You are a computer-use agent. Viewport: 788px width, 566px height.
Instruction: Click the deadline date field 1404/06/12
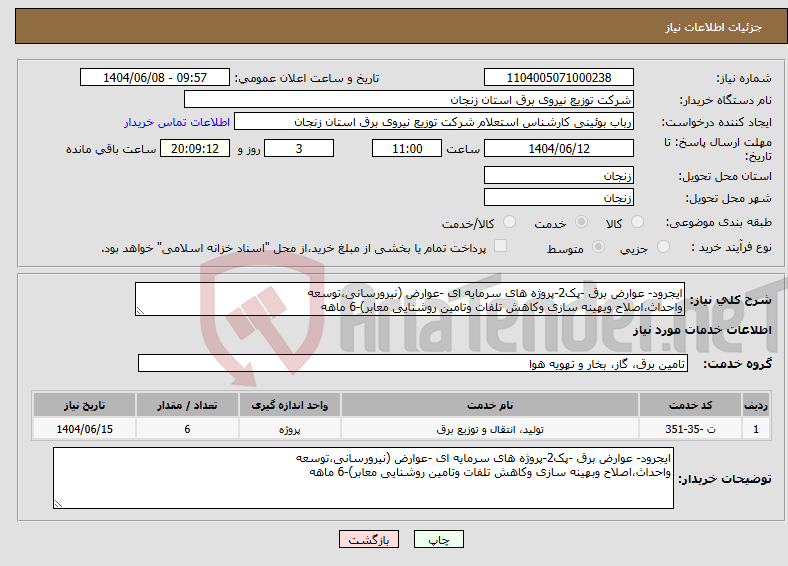[558, 148]
